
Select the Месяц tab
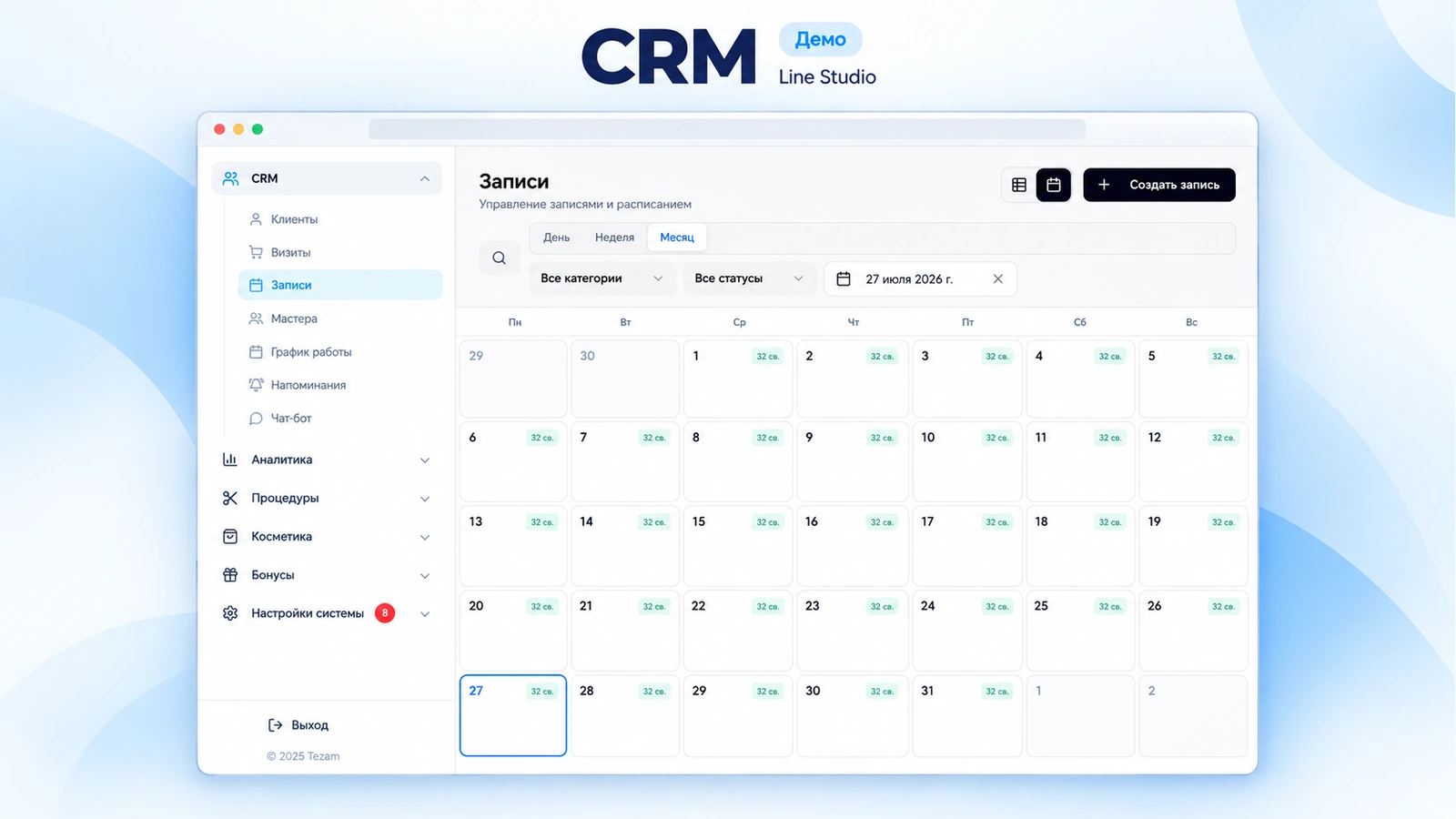[x=677, y=238]
